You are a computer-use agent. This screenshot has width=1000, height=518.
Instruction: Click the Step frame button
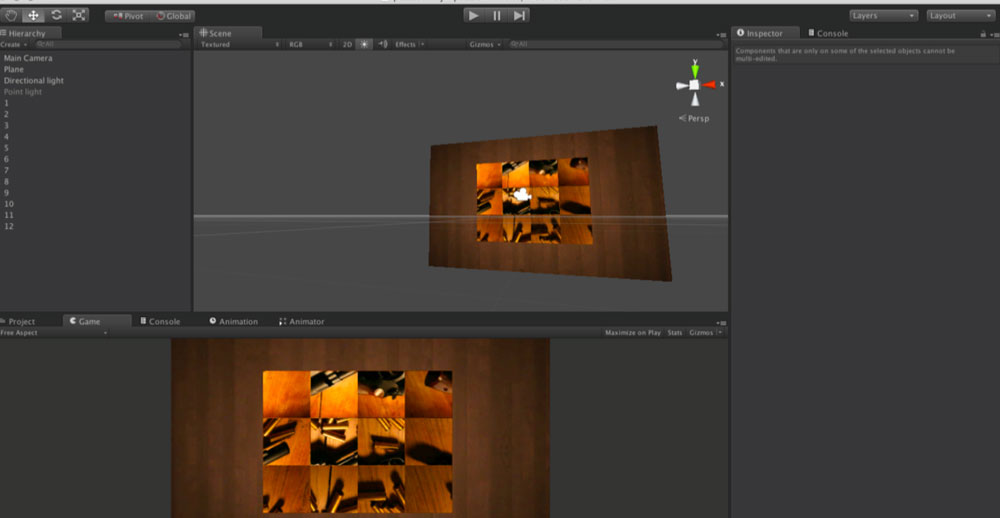pyautogui.click(x=519, y=15)
